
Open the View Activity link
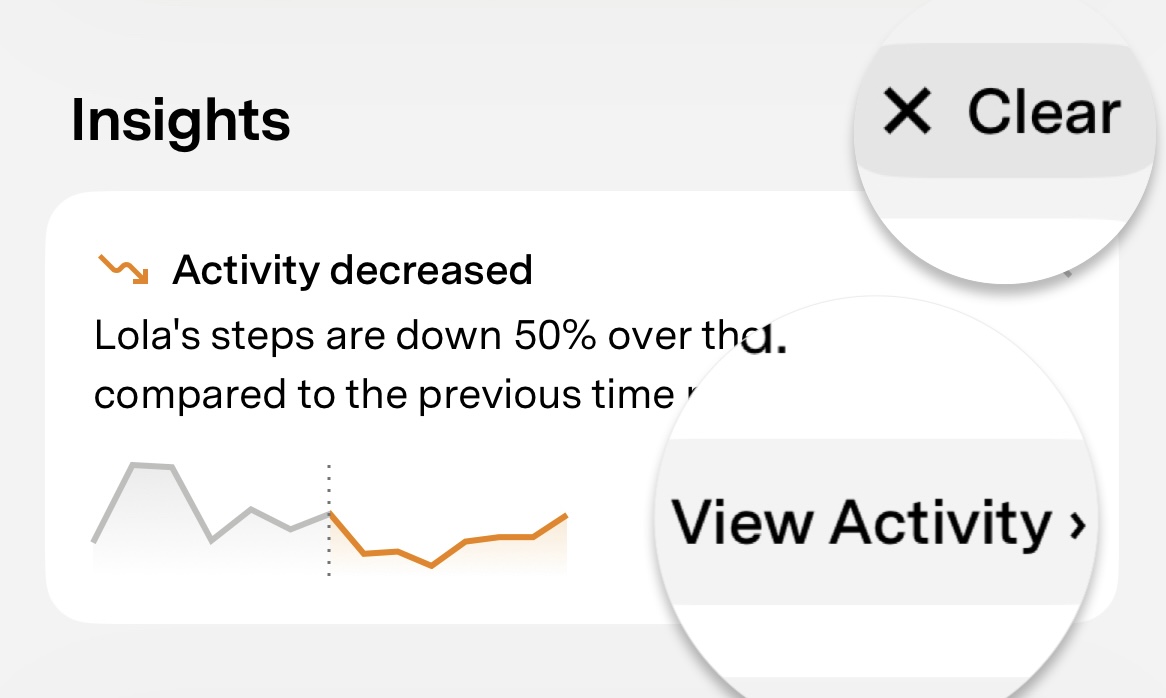[860, 522]
